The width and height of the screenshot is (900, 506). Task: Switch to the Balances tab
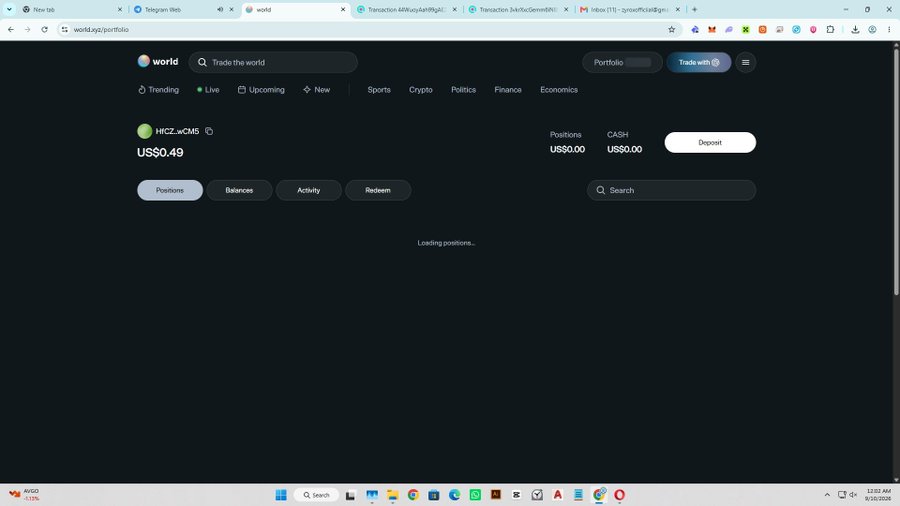(239, 190)
